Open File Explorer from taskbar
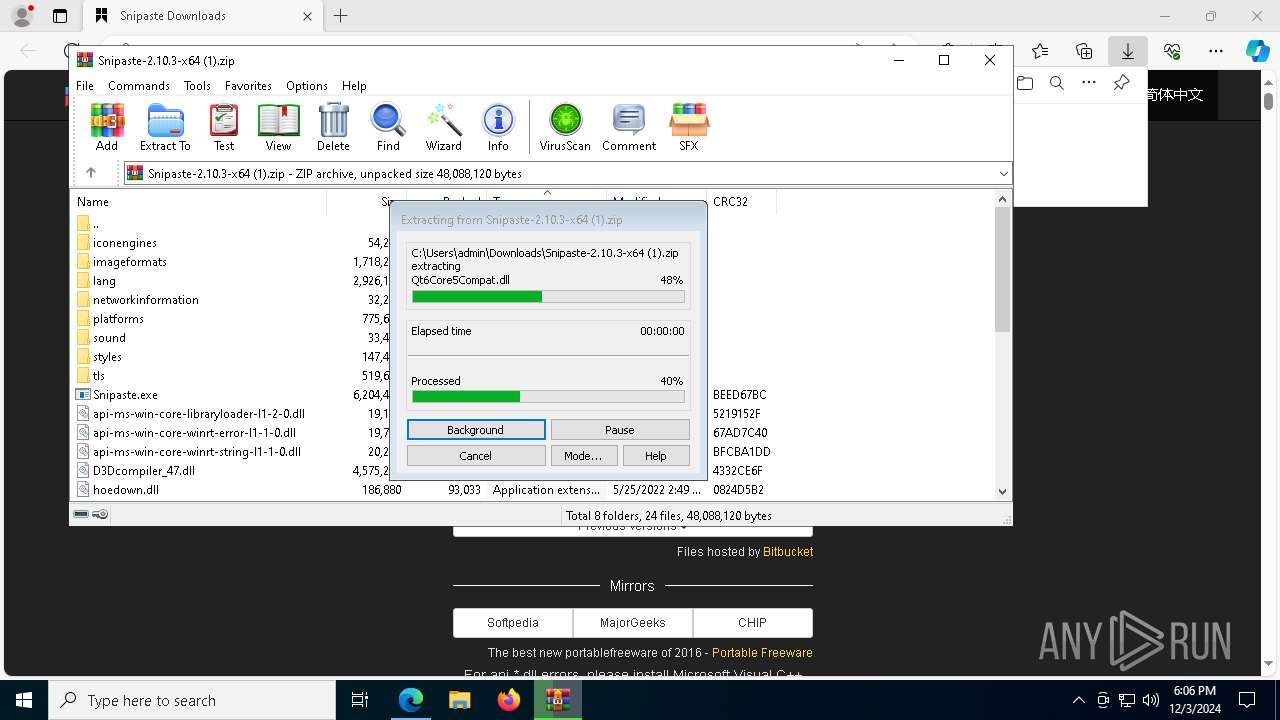1280x720 pixels. coord(460,700)
